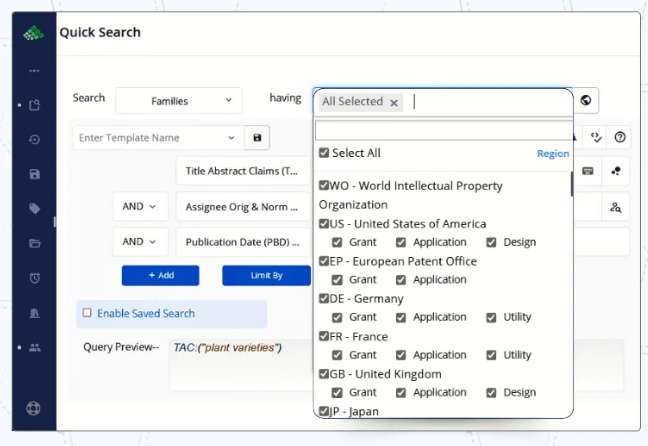Expand the Enter Template Name dropdown
Screen dimensions: 648x446
(x=232, y=138)
